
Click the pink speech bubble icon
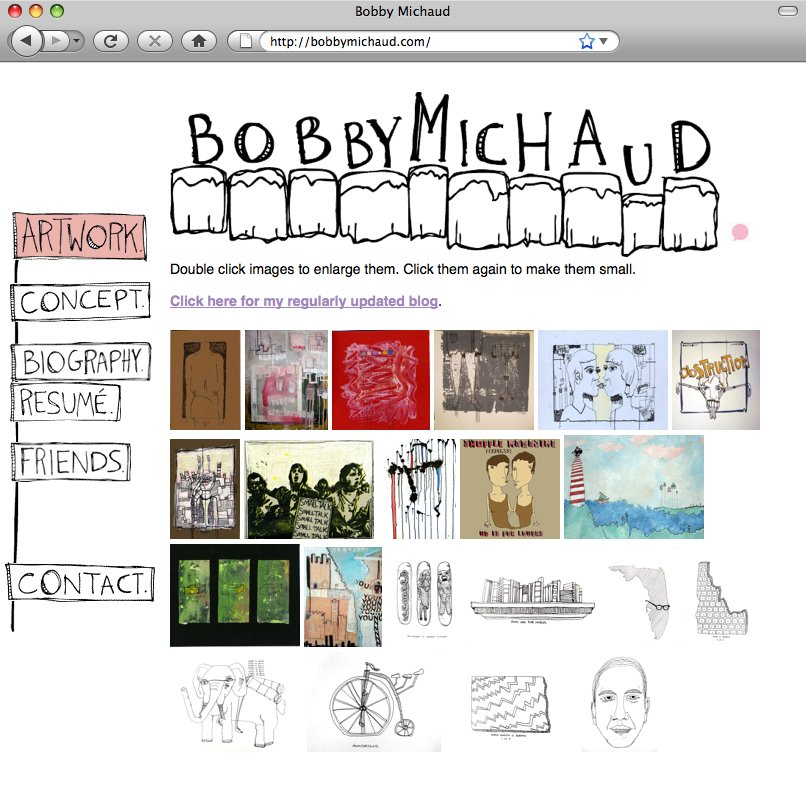739,233
